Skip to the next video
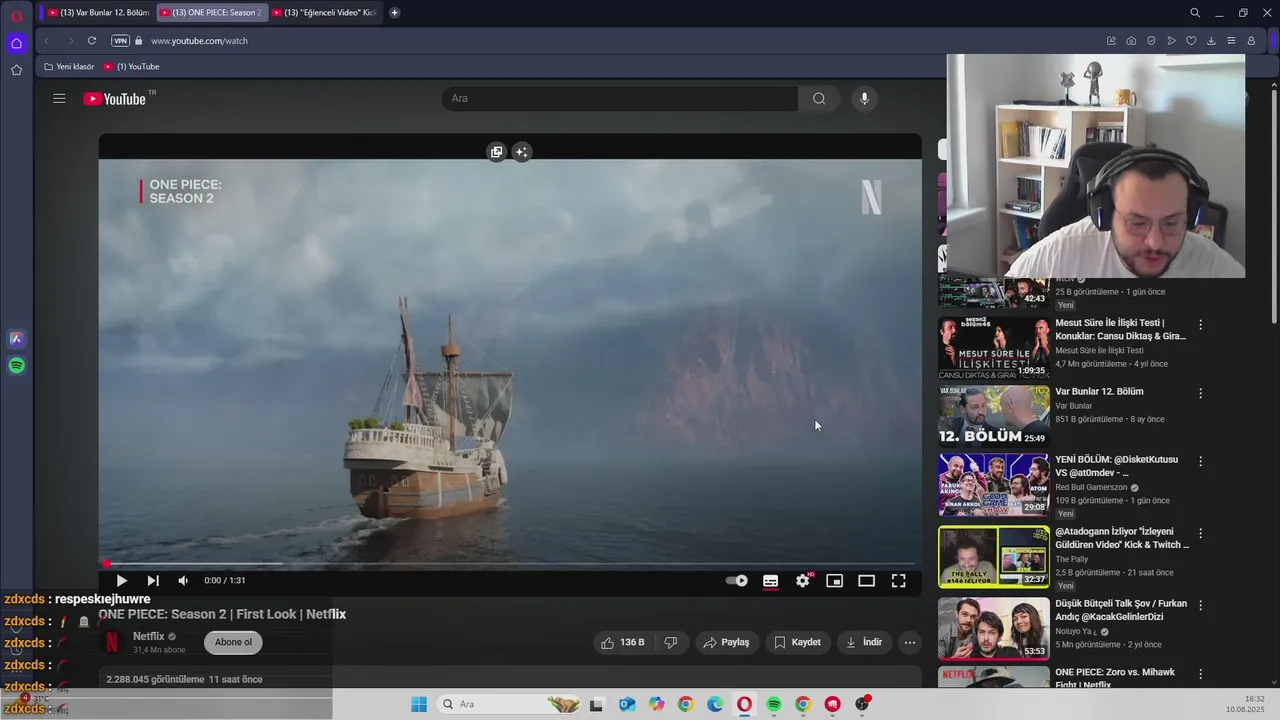Screen dimensions: 1280x720 [153, 581]
